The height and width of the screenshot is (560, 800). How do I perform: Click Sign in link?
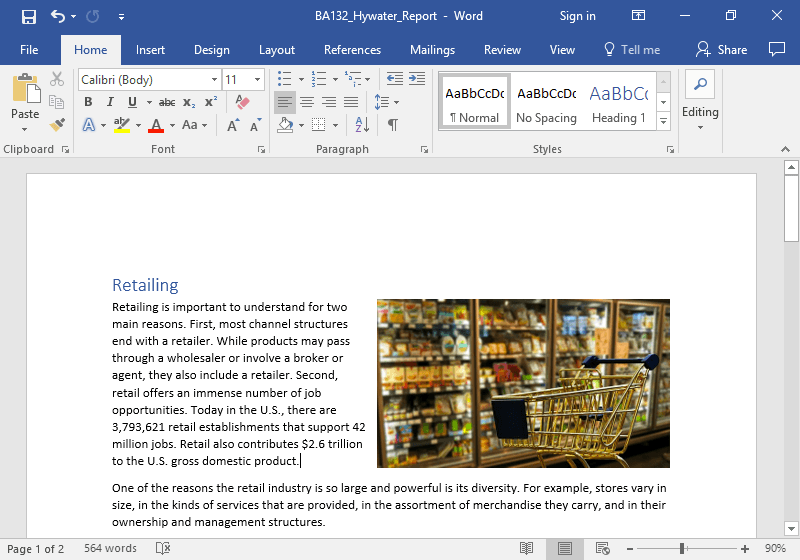pos(577,16)
